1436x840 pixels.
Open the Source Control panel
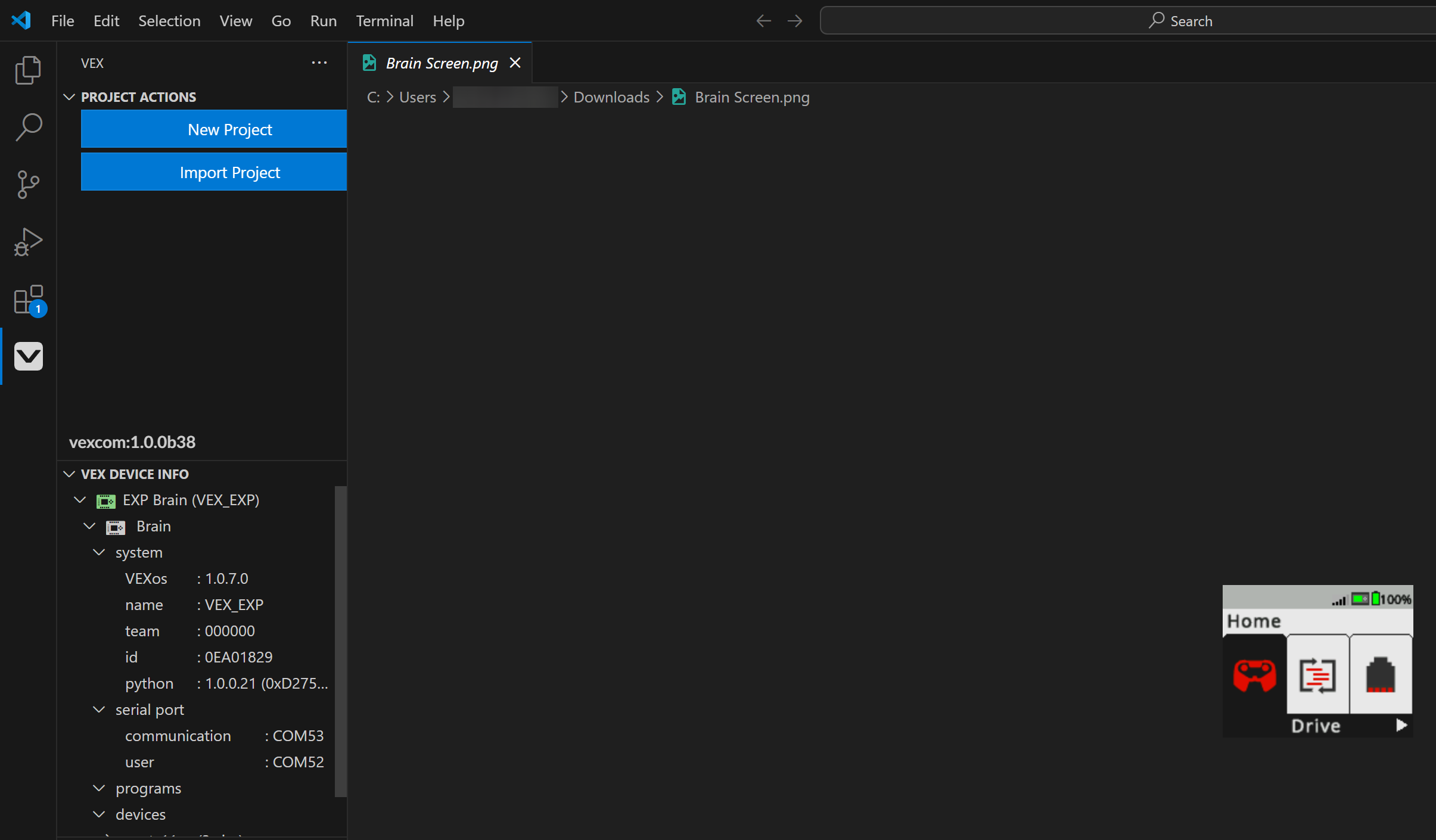[28, 185]
